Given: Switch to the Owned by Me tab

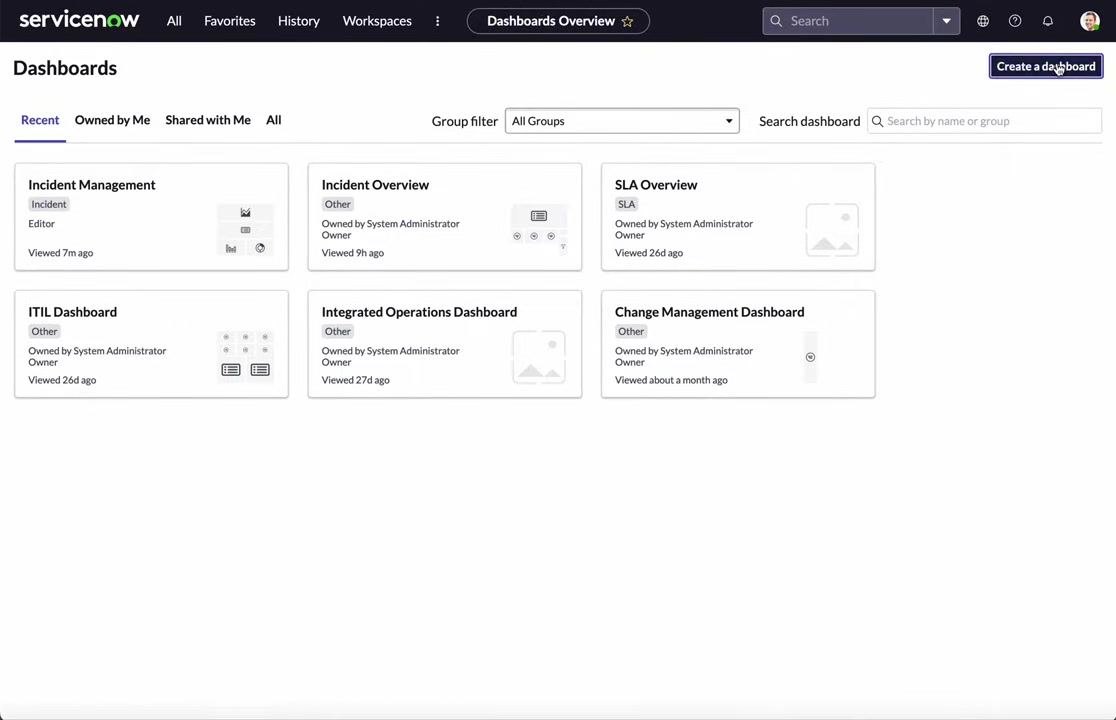Looking at the screenshot, I should coord(112,120).
